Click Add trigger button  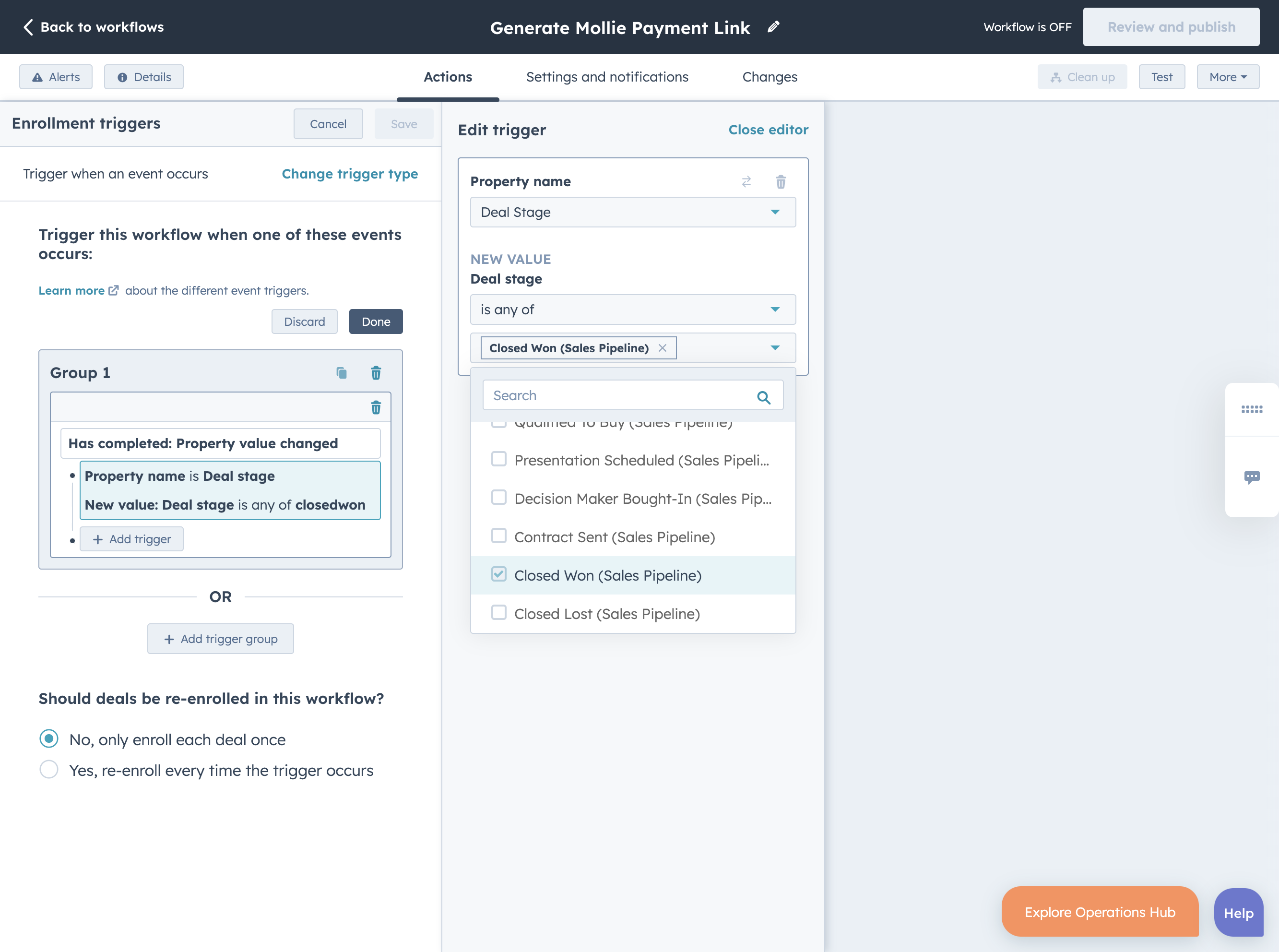131,539
